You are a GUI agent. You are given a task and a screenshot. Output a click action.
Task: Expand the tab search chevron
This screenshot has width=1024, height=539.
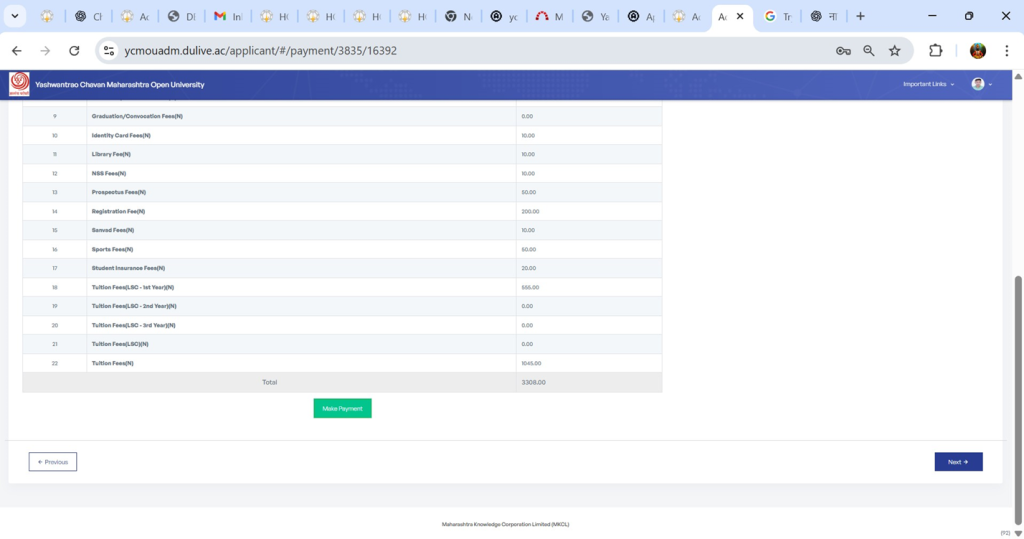15,16
